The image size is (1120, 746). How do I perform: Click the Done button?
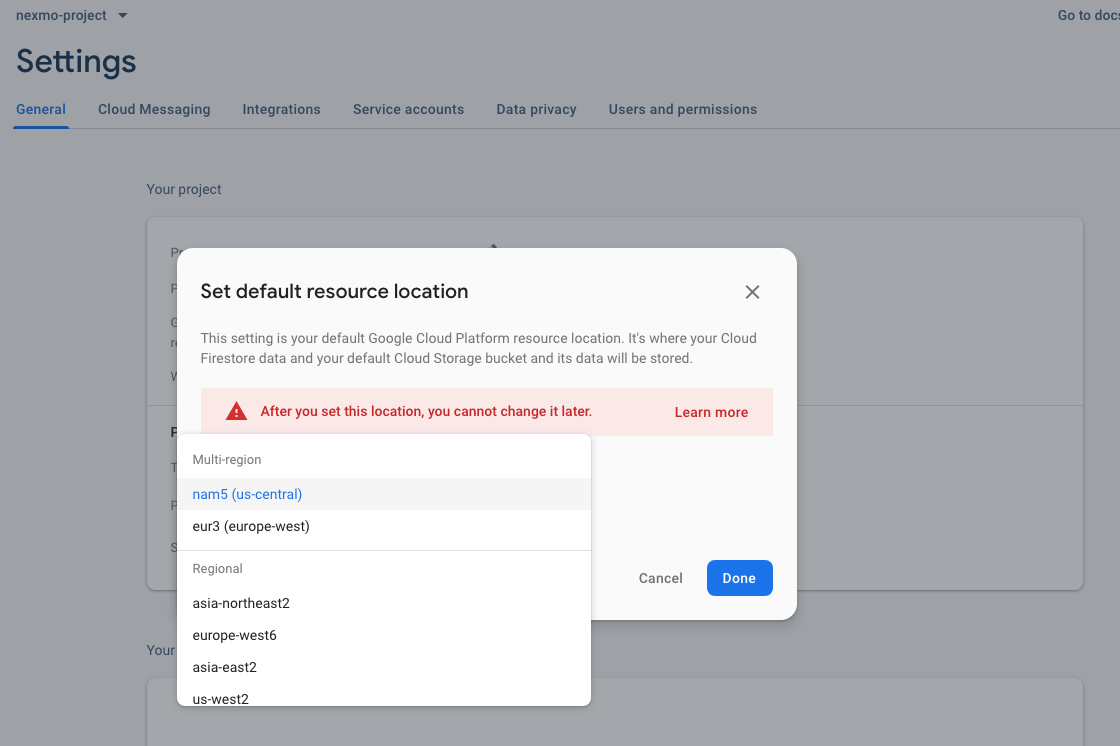click(739, 578)
